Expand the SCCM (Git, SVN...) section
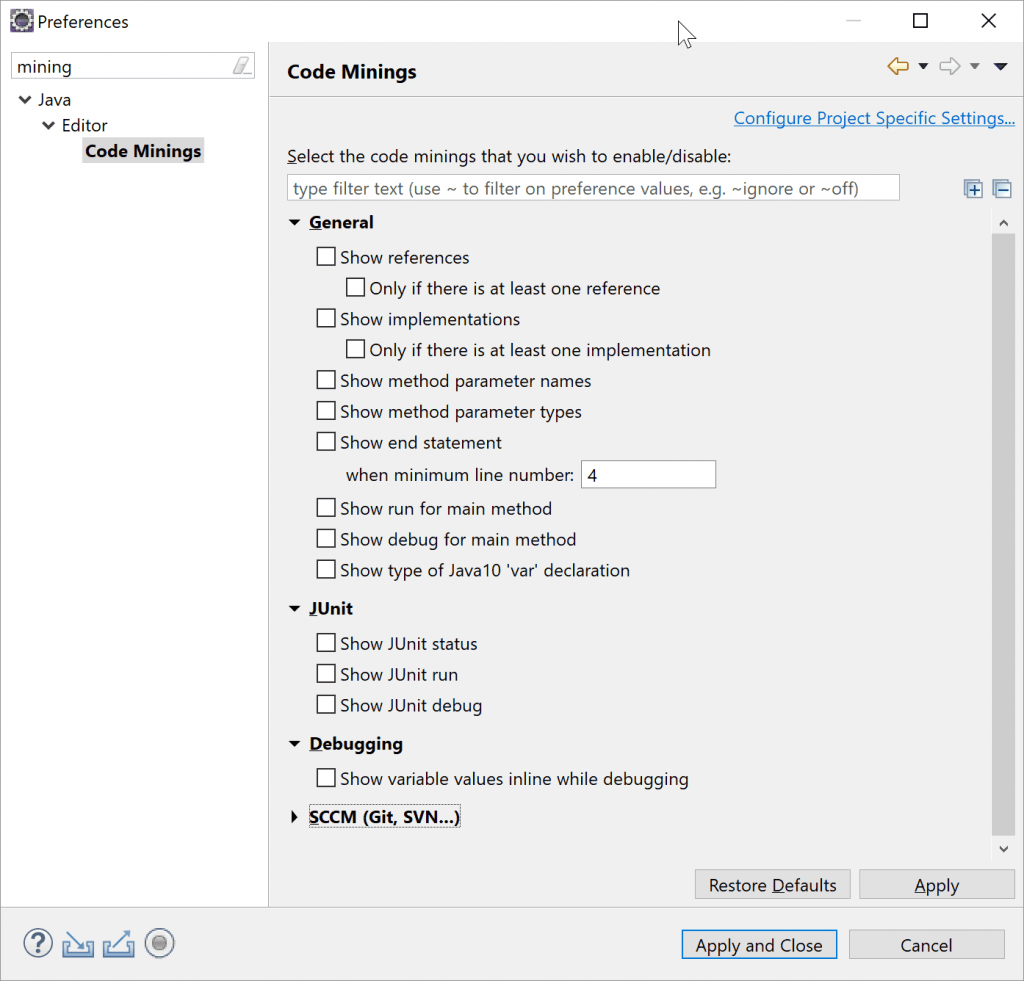The width and height of the screenshot is (1024, 981). 295,817
